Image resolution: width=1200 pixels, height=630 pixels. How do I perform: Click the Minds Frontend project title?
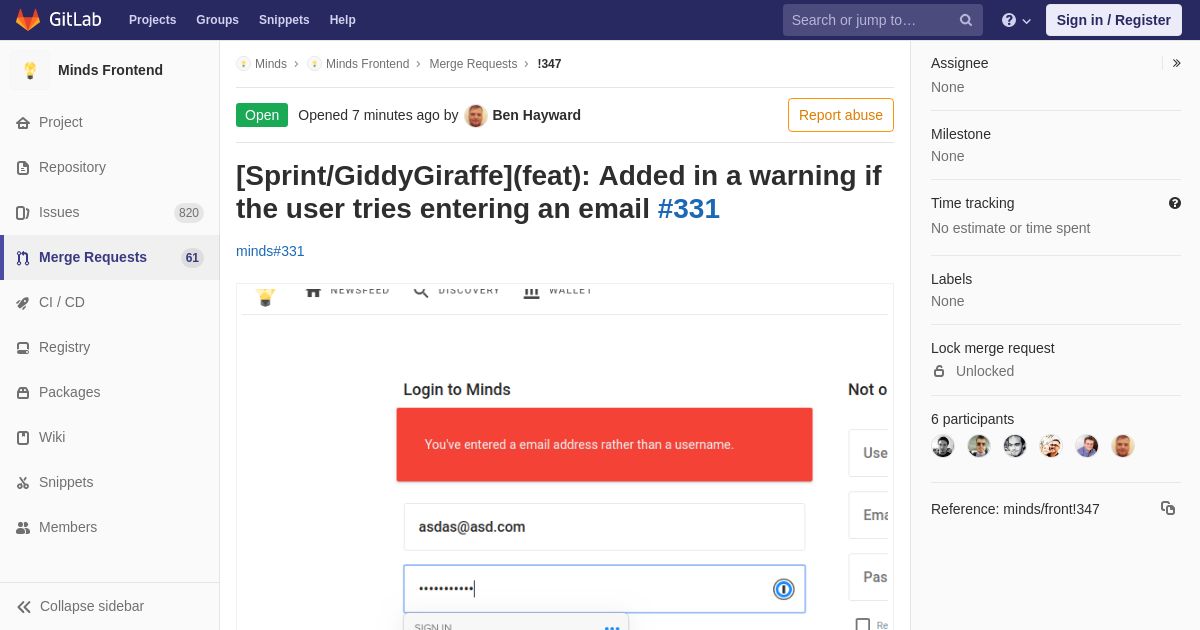click(110, 70)
